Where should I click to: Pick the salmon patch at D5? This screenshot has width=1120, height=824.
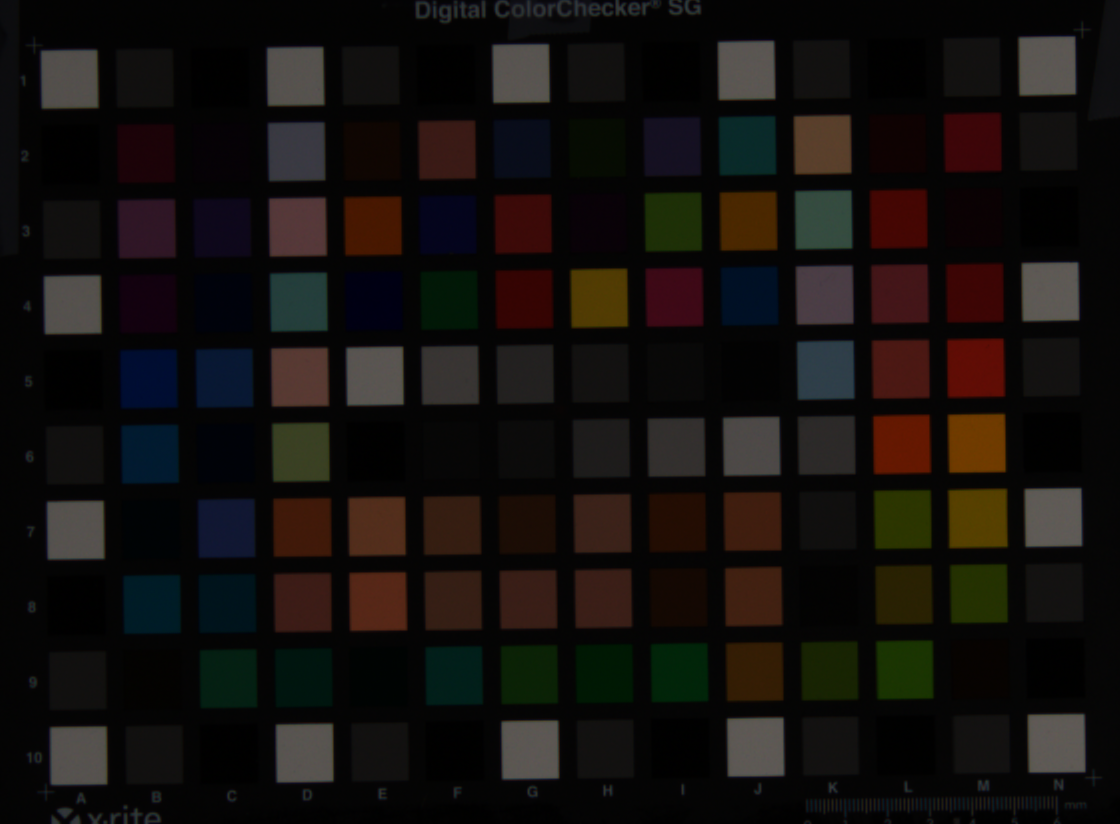(300, 377)
